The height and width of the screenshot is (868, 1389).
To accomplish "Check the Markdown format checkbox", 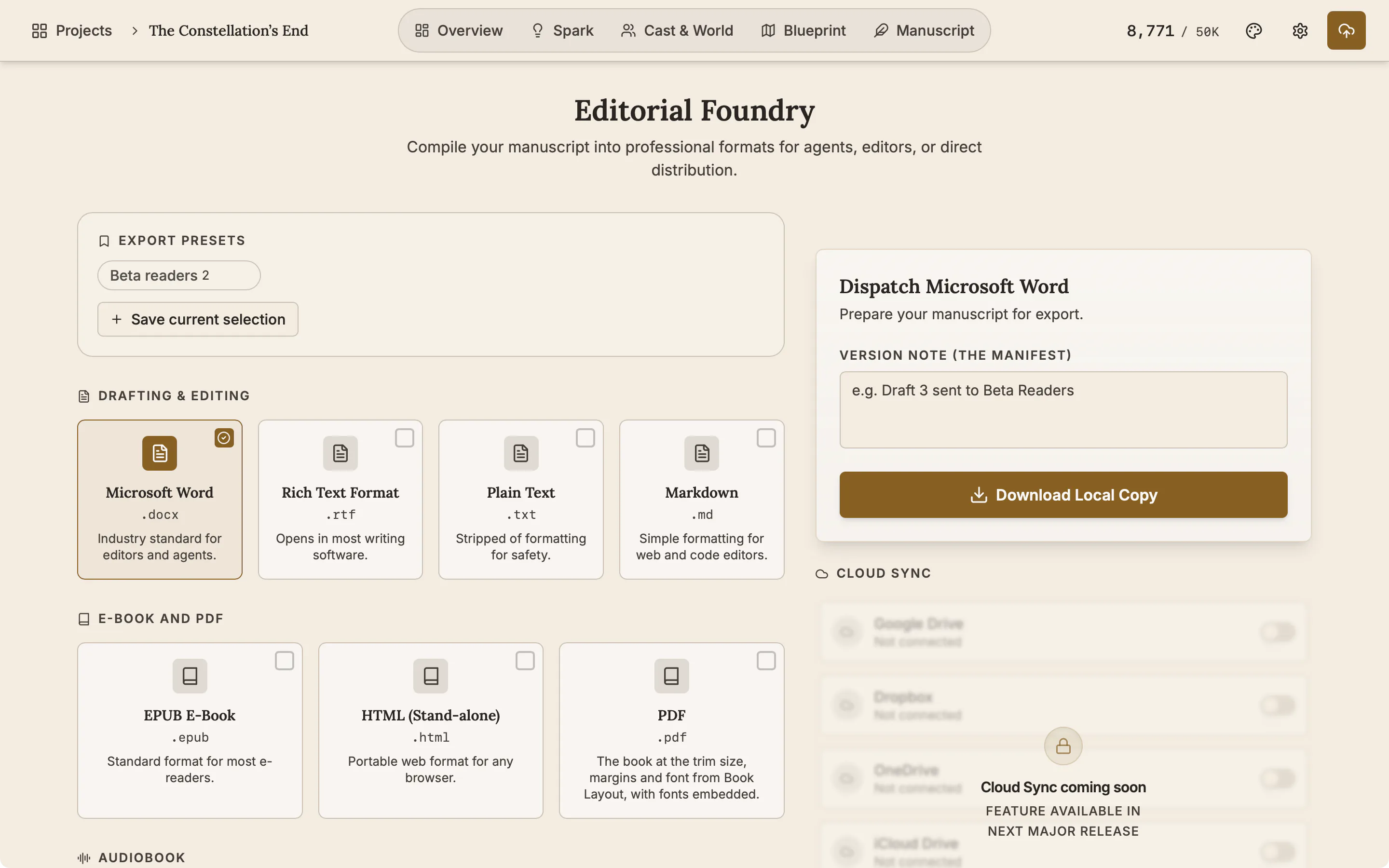I will click(766, 438).
